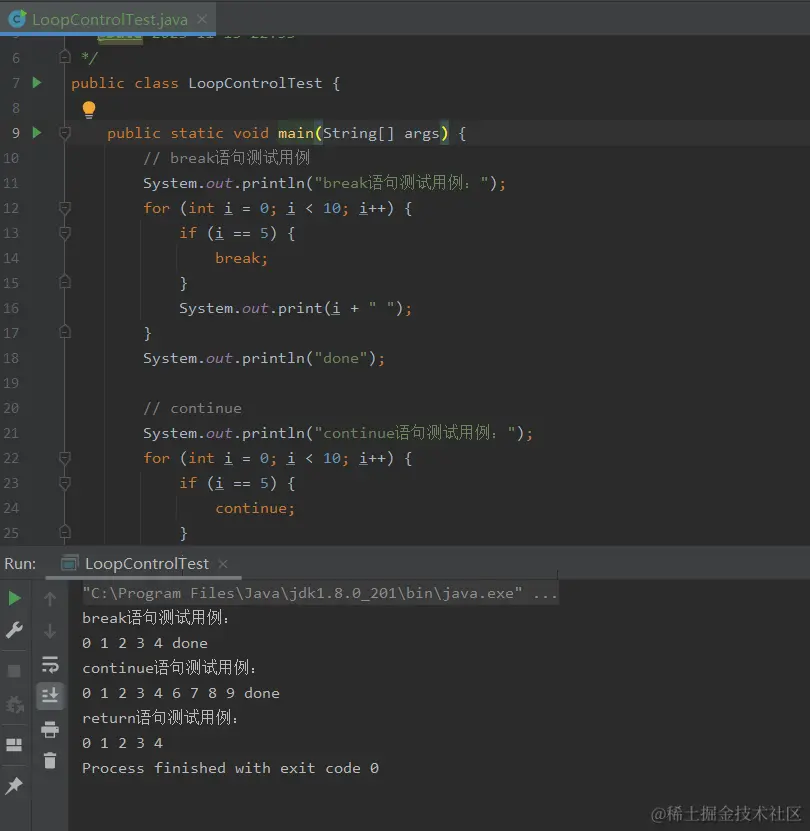
Task: Click the fold end marker at line 15
Action: [65, 282]
